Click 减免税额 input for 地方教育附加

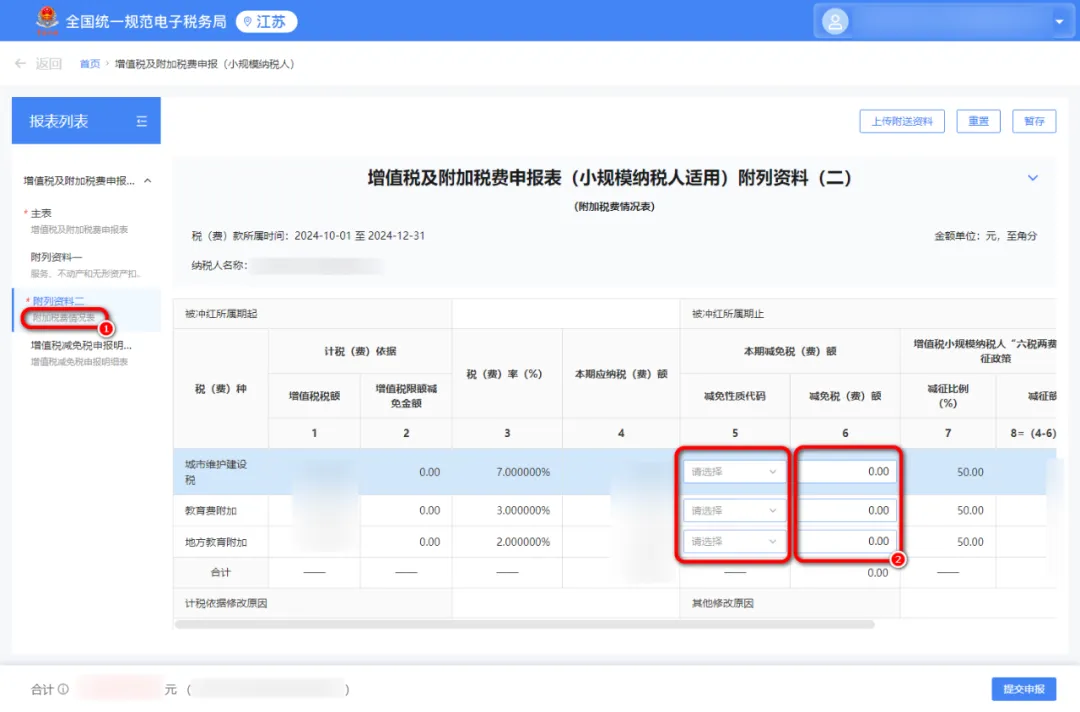tap(846, 541)
